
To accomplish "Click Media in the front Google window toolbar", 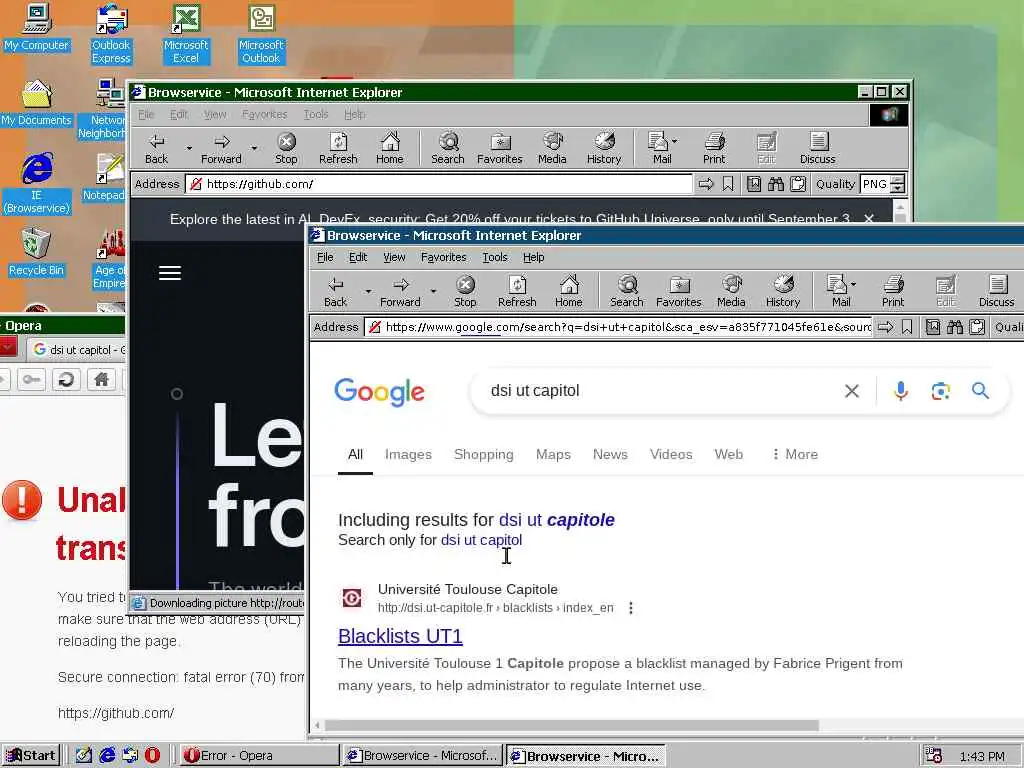I will [731, 291].
